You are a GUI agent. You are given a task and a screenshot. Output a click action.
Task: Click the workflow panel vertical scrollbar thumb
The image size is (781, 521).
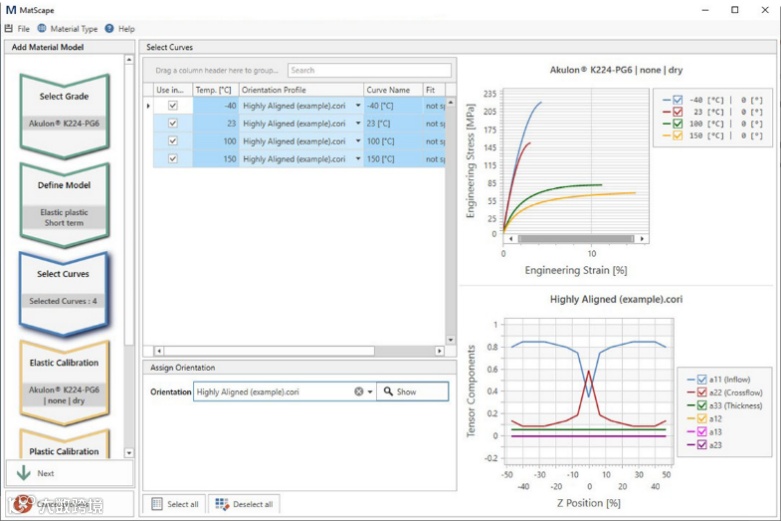[129, 205]
